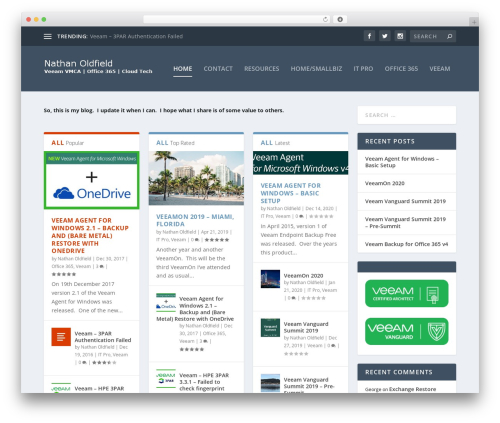This screenshot has height=423, width=500.
Task: Click the browser address bar
Action: (237, 20)
